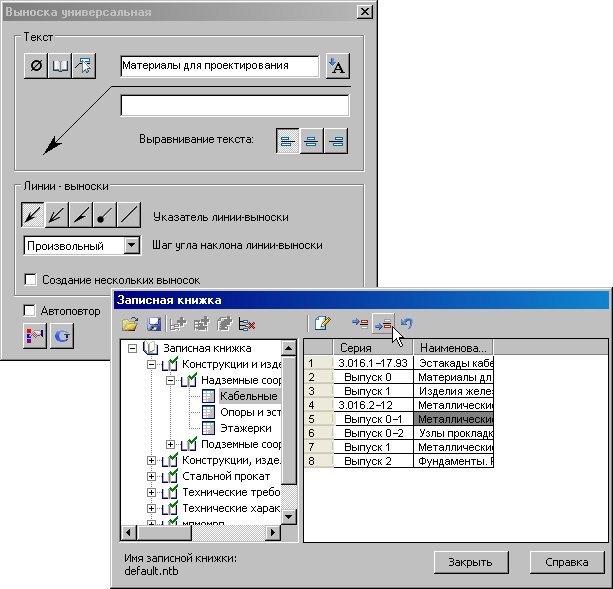The image size is (613, 589).
Task: Expand the Стальной прокат tree node
Action: pyautogui.click(x=152, y=476)
